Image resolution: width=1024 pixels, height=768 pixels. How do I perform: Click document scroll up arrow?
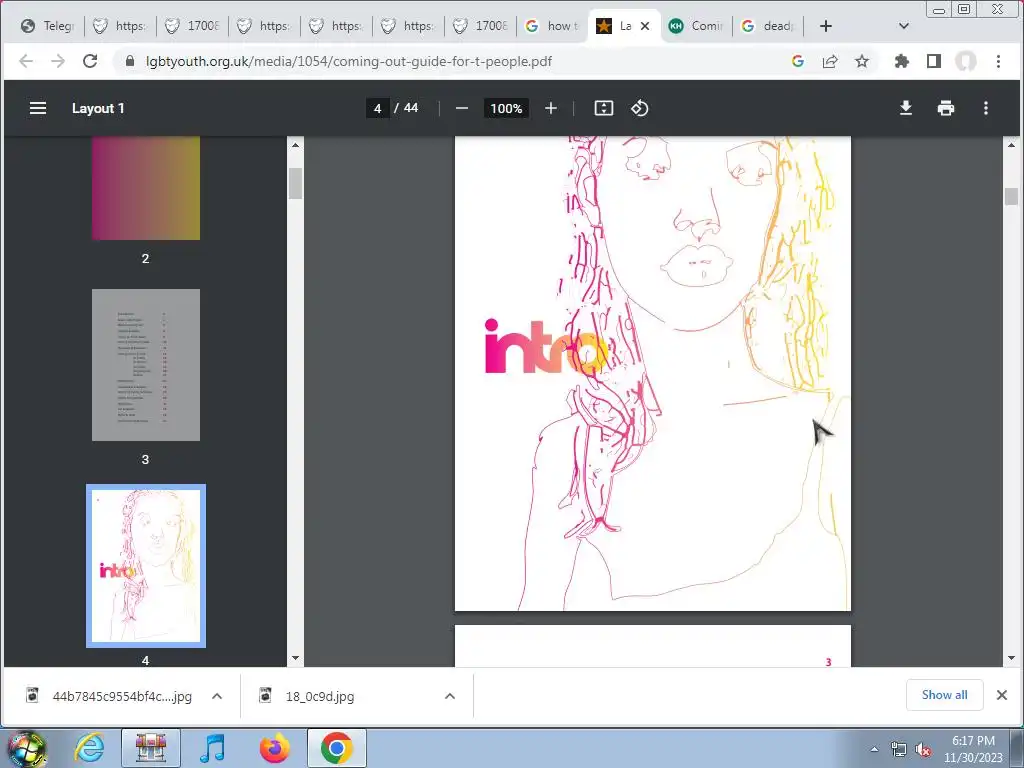tap(1011, 145)
